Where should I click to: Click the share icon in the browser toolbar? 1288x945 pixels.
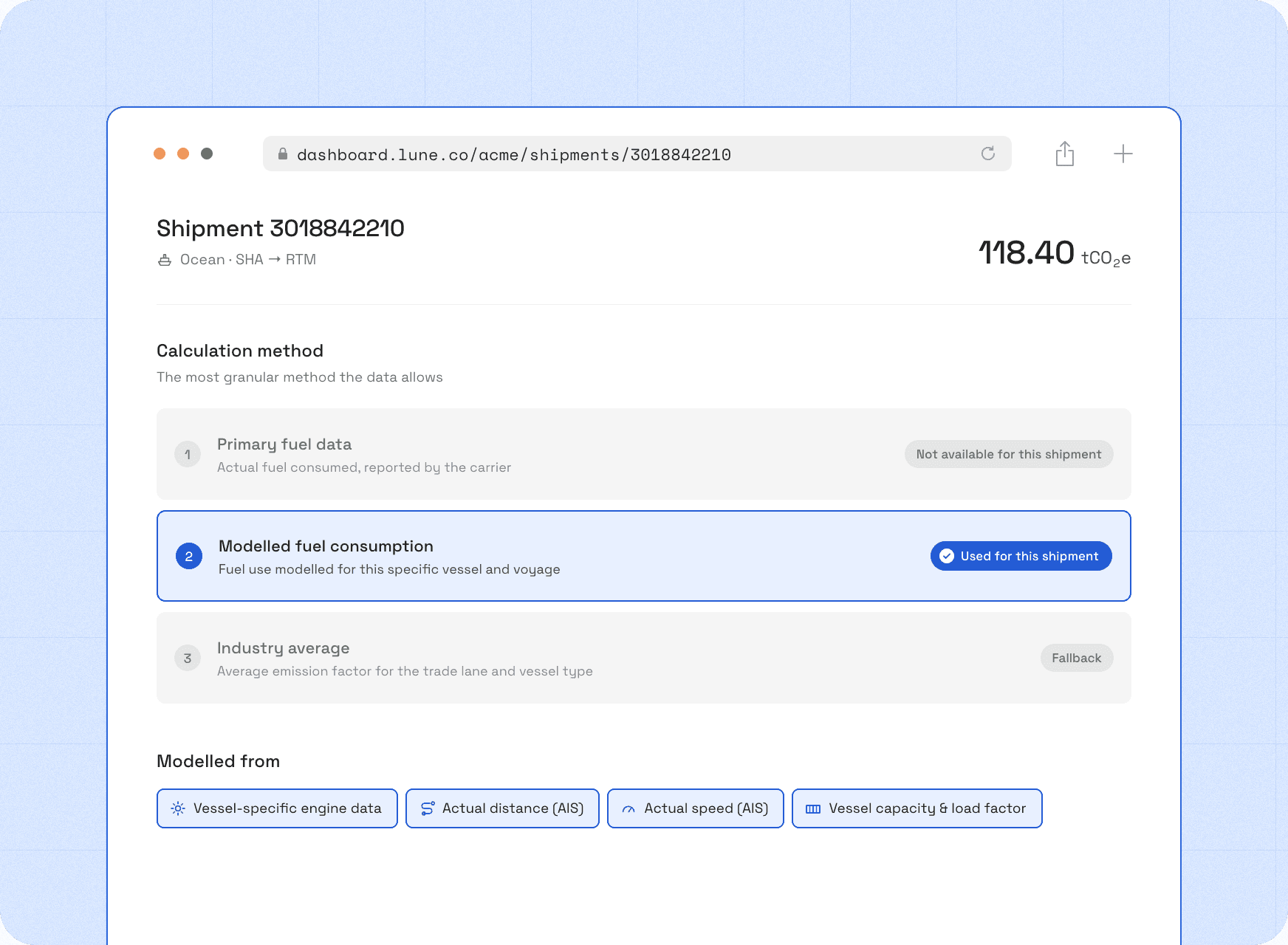click(1064, 154)
